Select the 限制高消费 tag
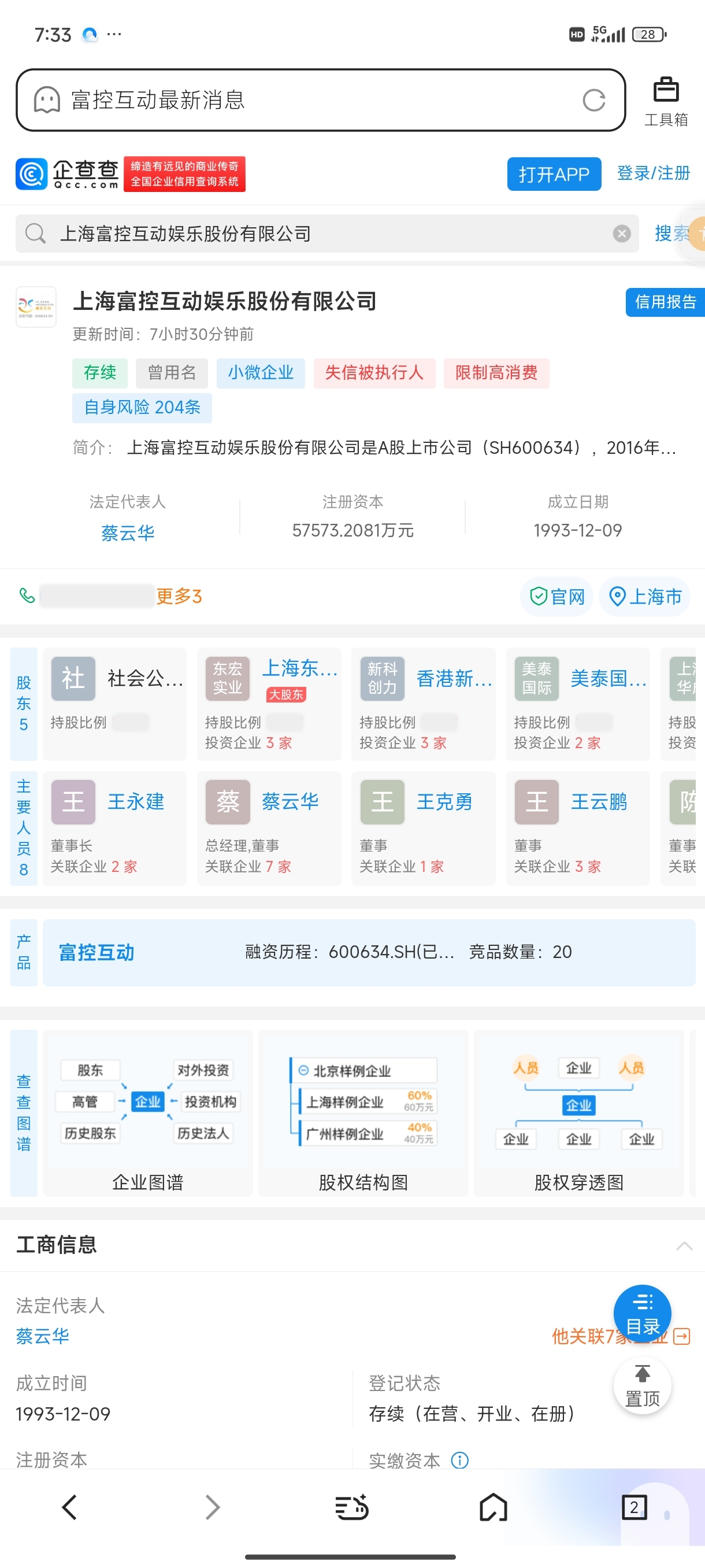Image resolution: width=705 pixels, height=1568 pixels. tap(496, 372)
